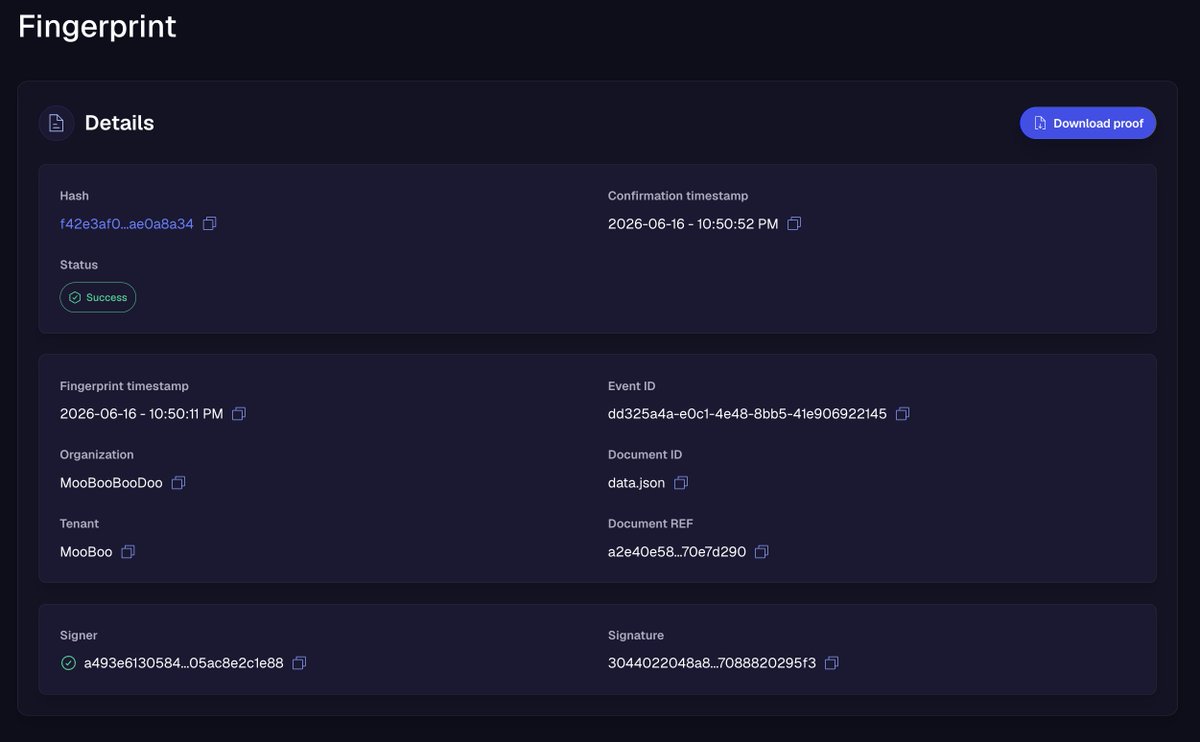Copy the Confirmation timestamp icon
This screenshot has height=742, width=1200.
[x=794, y=224]
